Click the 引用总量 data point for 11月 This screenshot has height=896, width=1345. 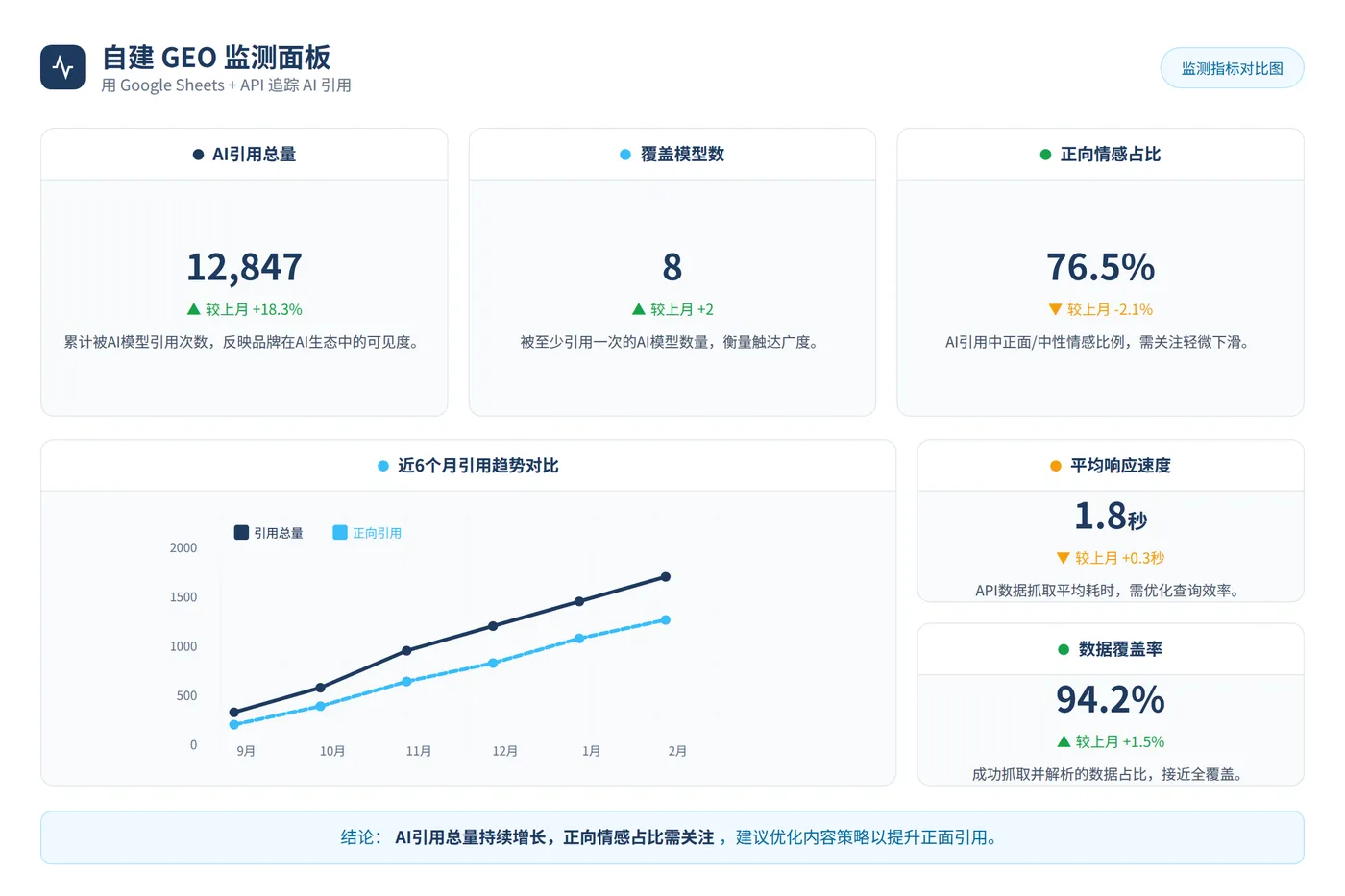tap(407, 651)
